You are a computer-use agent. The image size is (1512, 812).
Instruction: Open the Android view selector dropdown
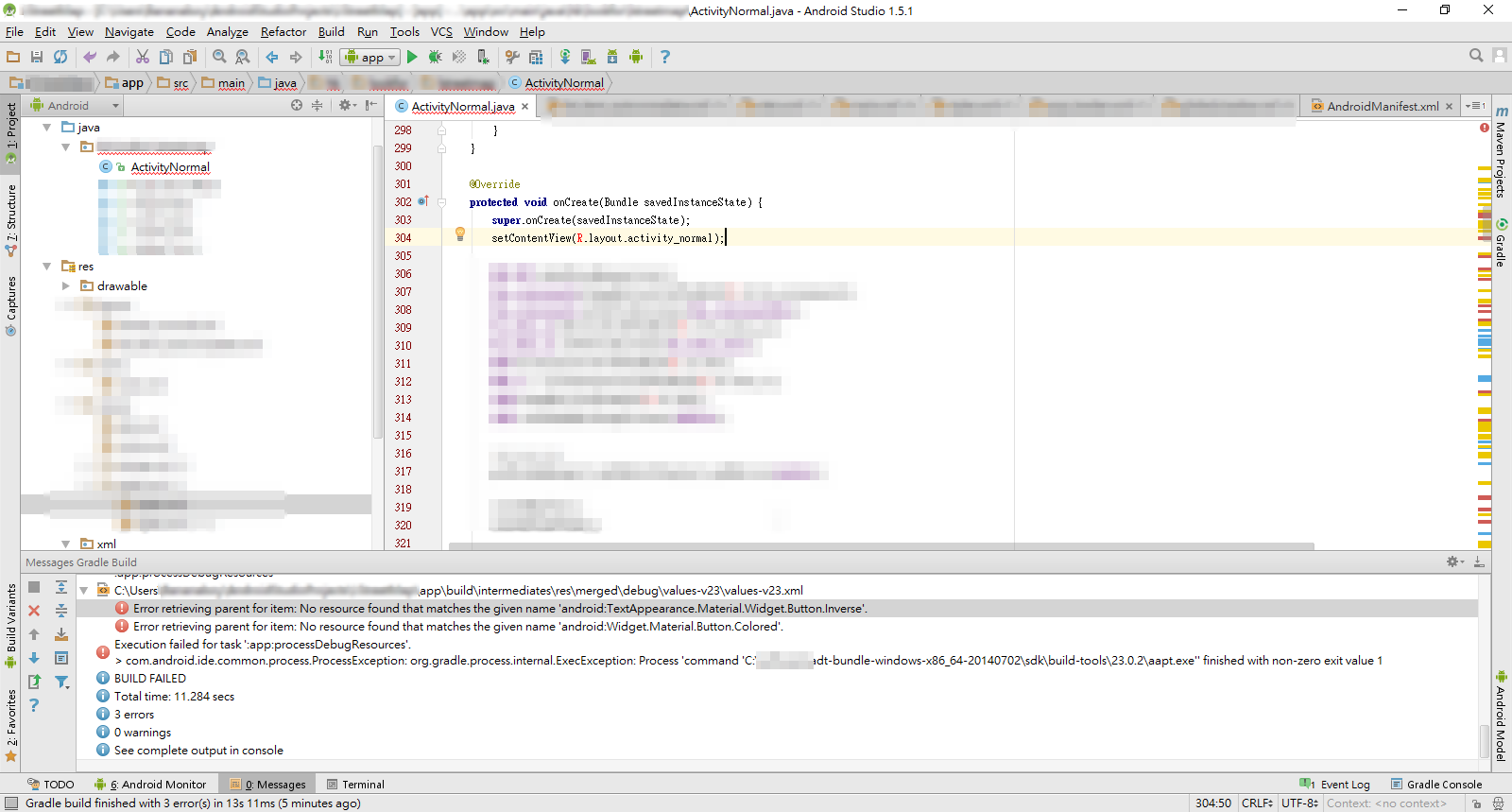tap(76, 105)
